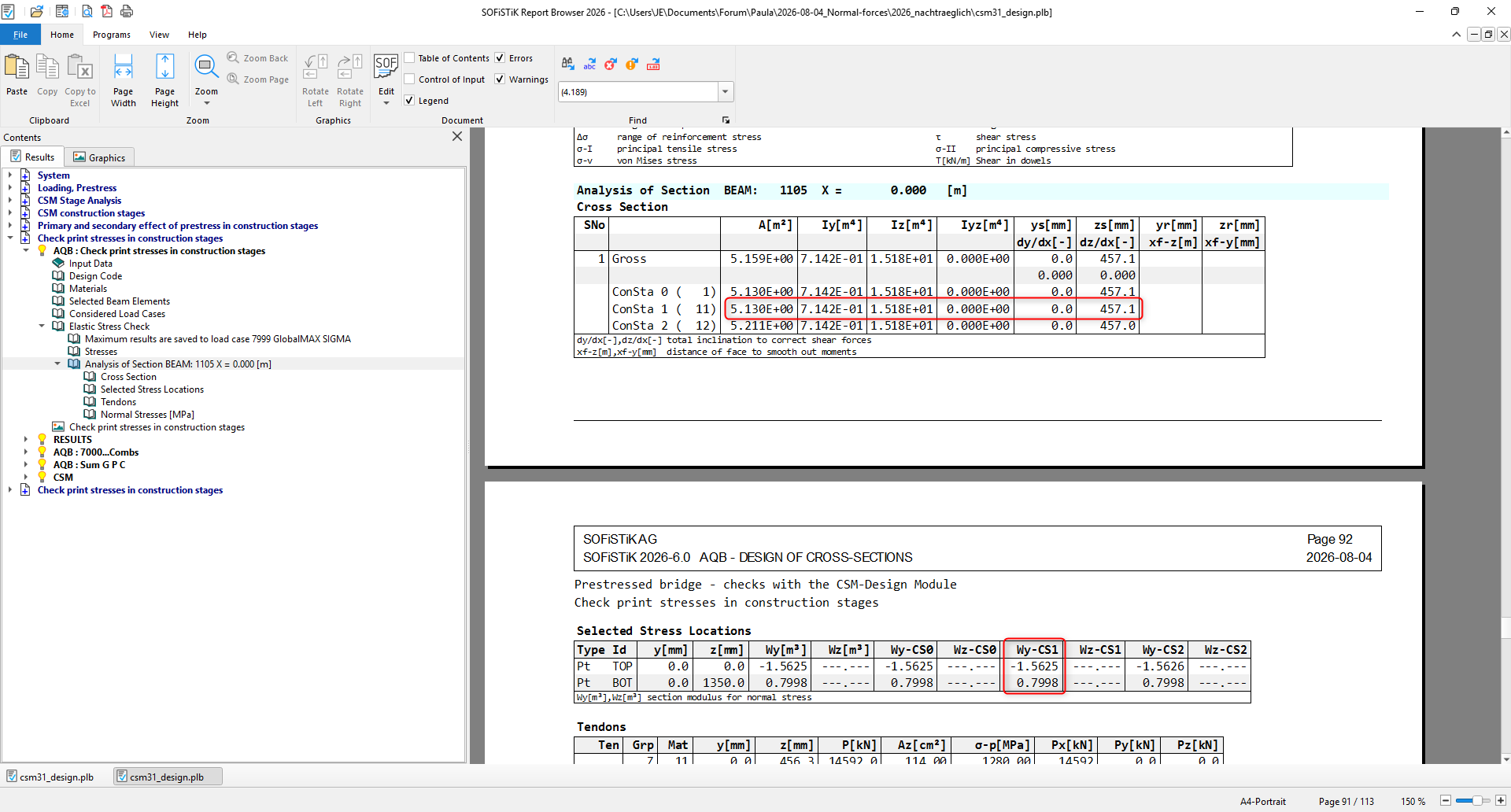
Task: Click the export PDF icon
Action: tap(106, 12)
